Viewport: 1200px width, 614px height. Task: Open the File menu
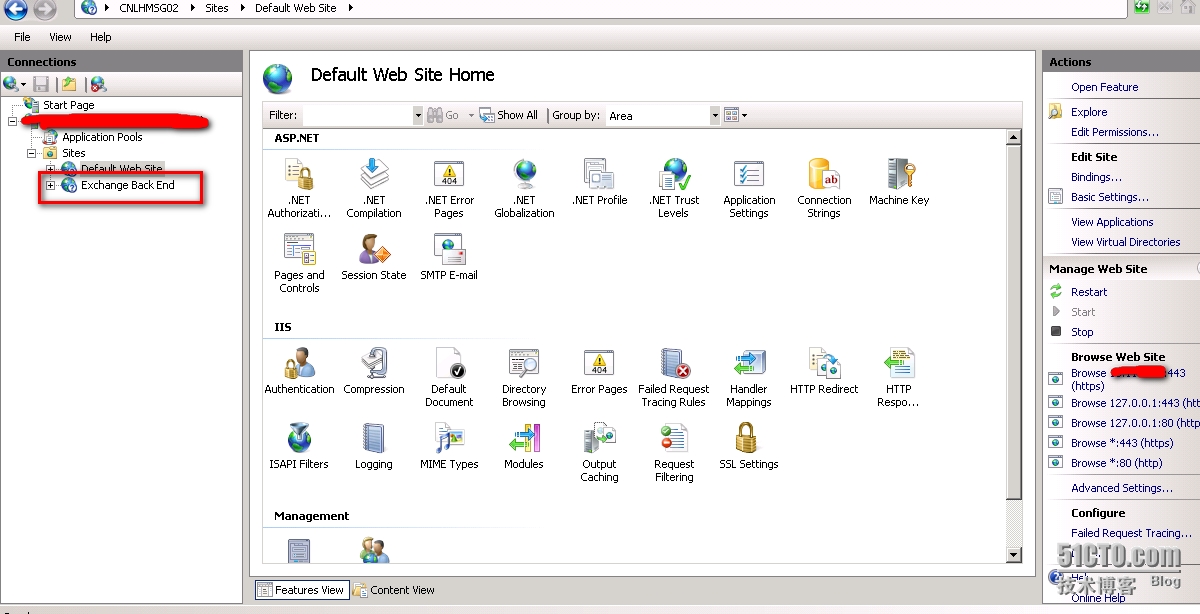(22, 37)
